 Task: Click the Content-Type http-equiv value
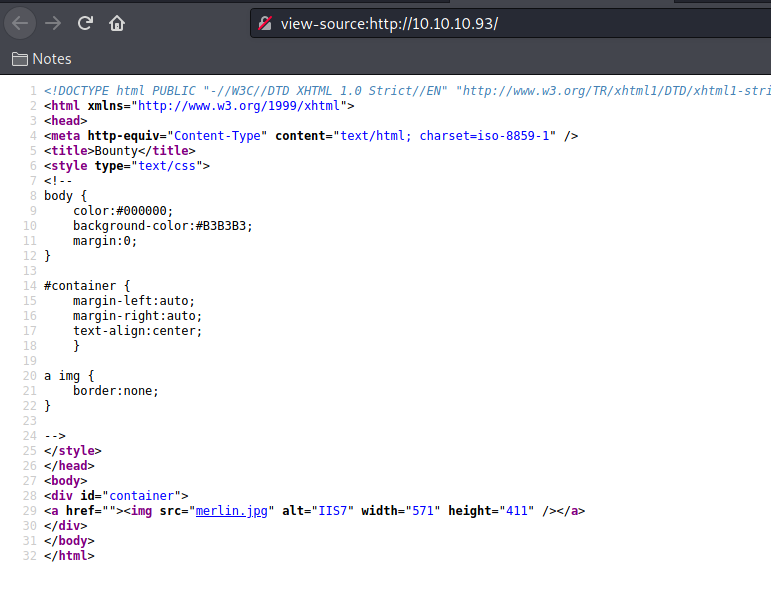click(217, 136)
